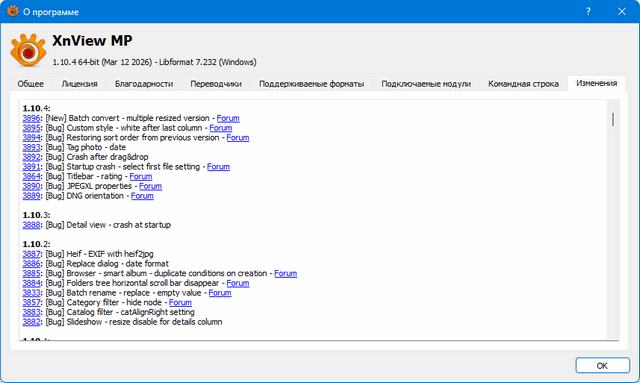This screenshot has width=640, height=383.
Task: Click the 1.10.3: version heading
Action: point(36,215)
